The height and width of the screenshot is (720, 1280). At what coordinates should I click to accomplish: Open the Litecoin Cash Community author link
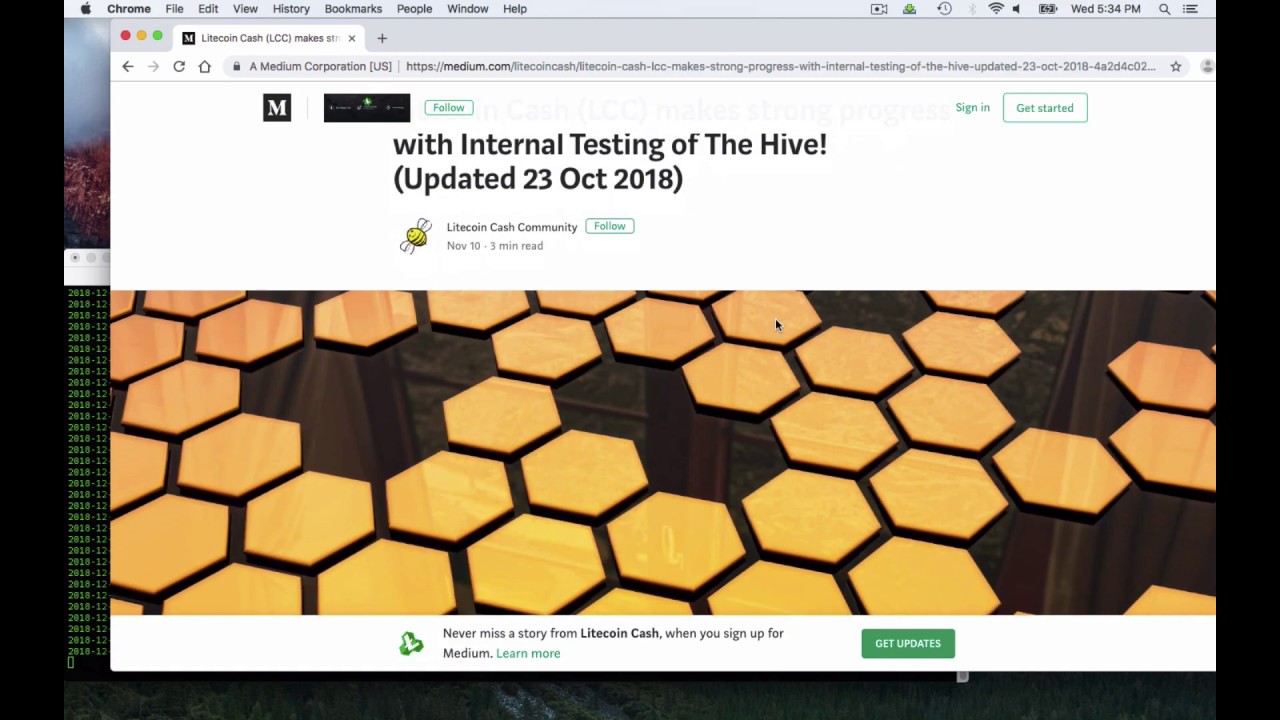click(512, 227)
